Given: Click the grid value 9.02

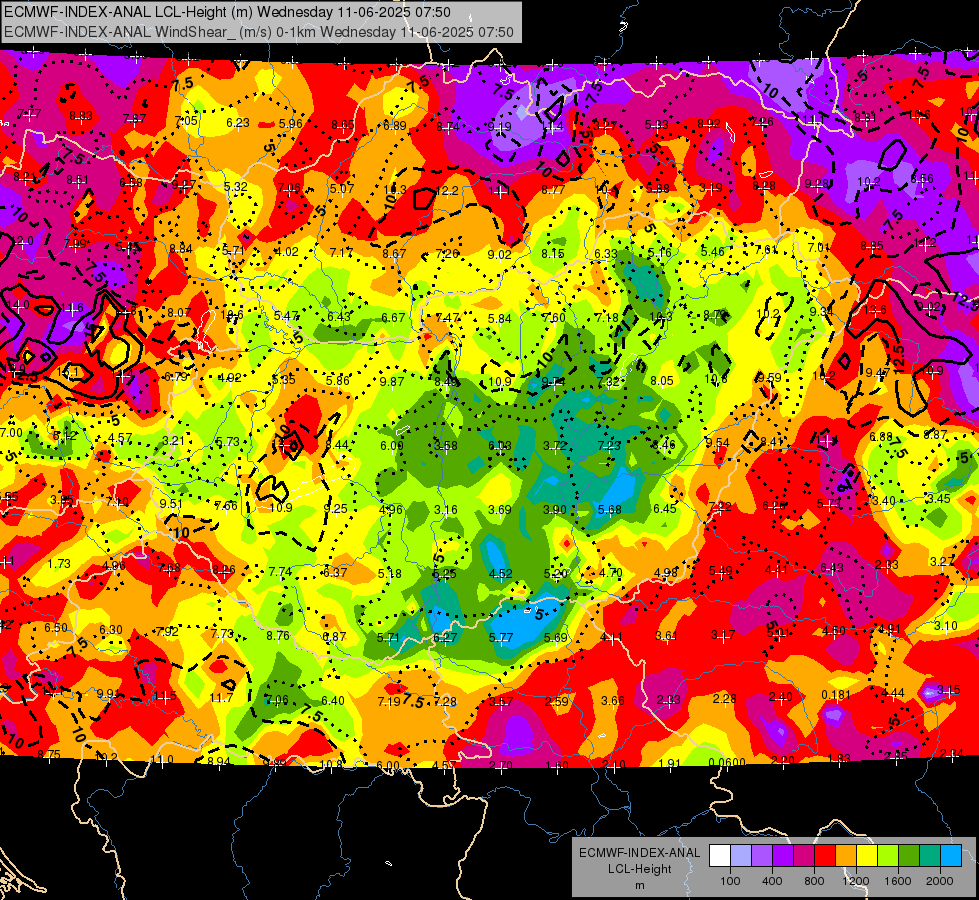Looking at the screenshot, I should click(x=499, y=254).
